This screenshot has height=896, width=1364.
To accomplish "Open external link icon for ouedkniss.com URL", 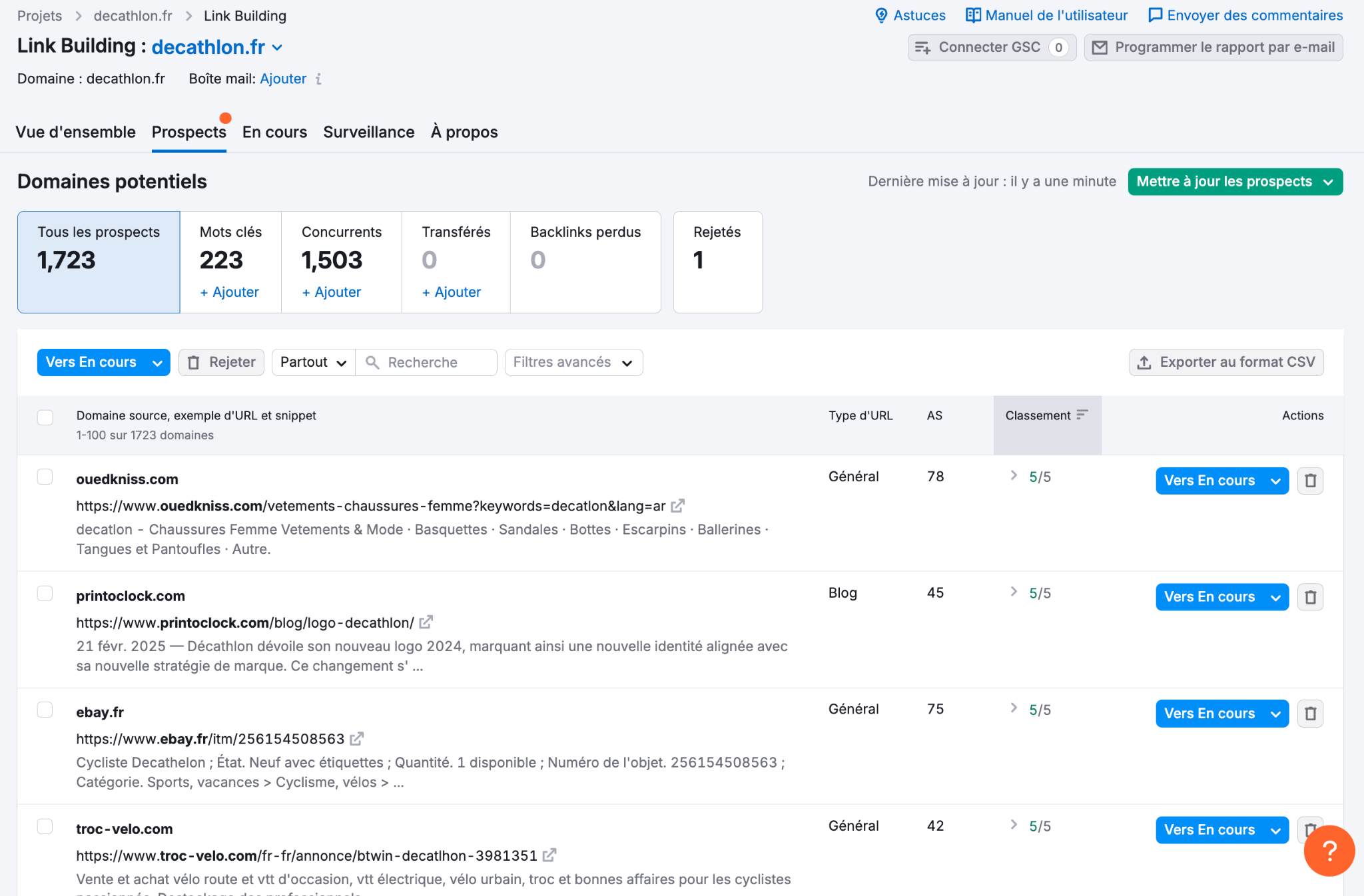I will (677, 506).
